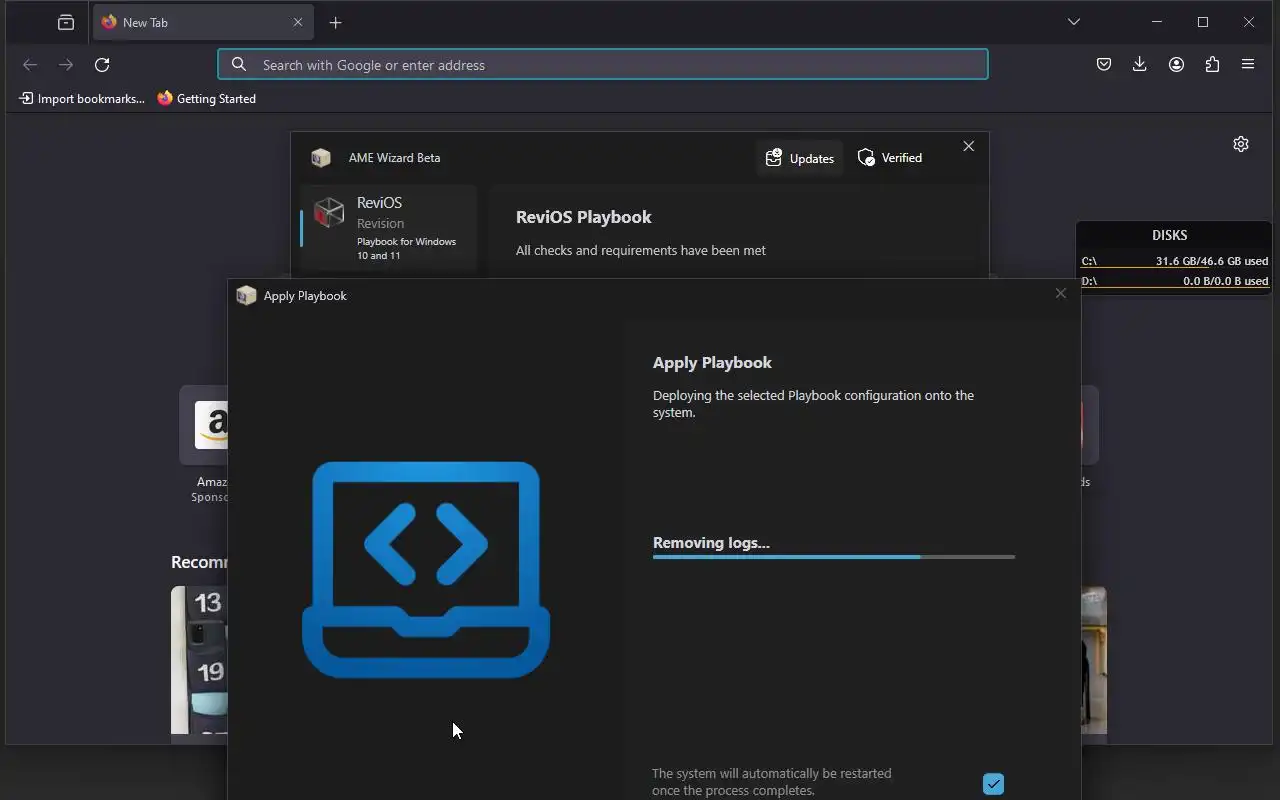Open Firefox extensions menu
Screen dimensions: 1280x800
coord(1212,64)
